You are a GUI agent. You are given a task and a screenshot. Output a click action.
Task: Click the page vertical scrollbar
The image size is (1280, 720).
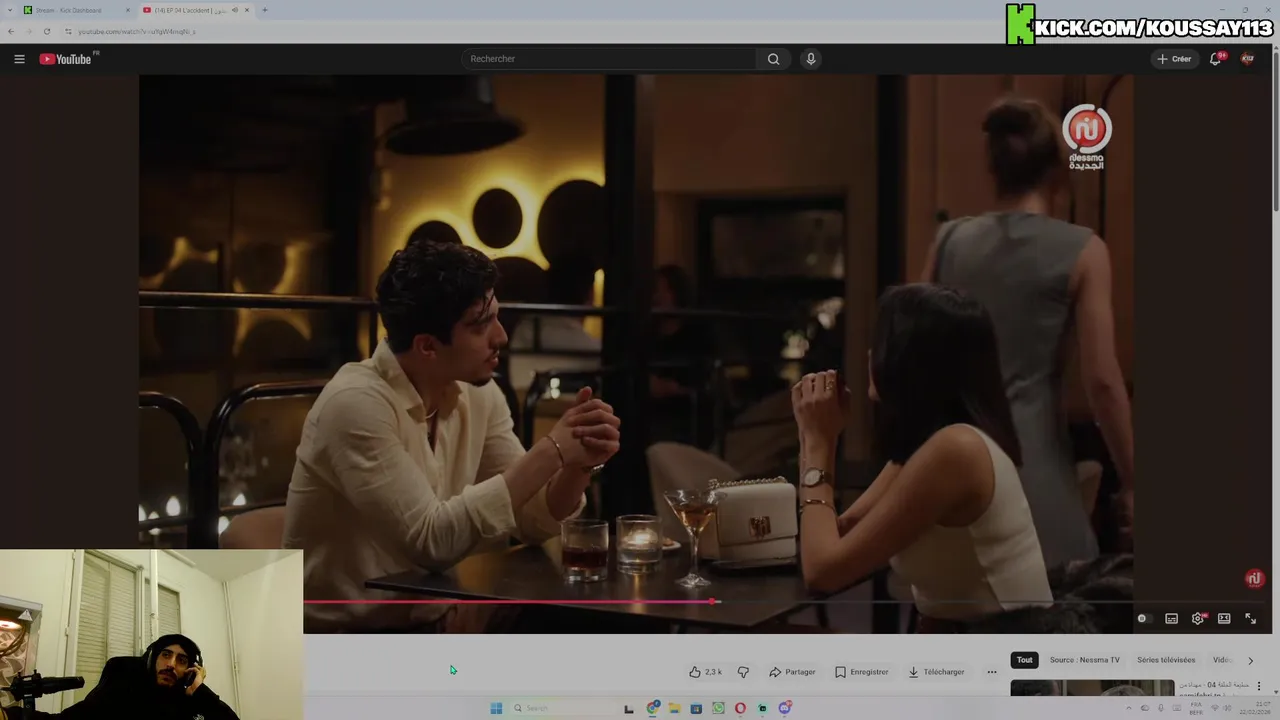(1275, 130)
